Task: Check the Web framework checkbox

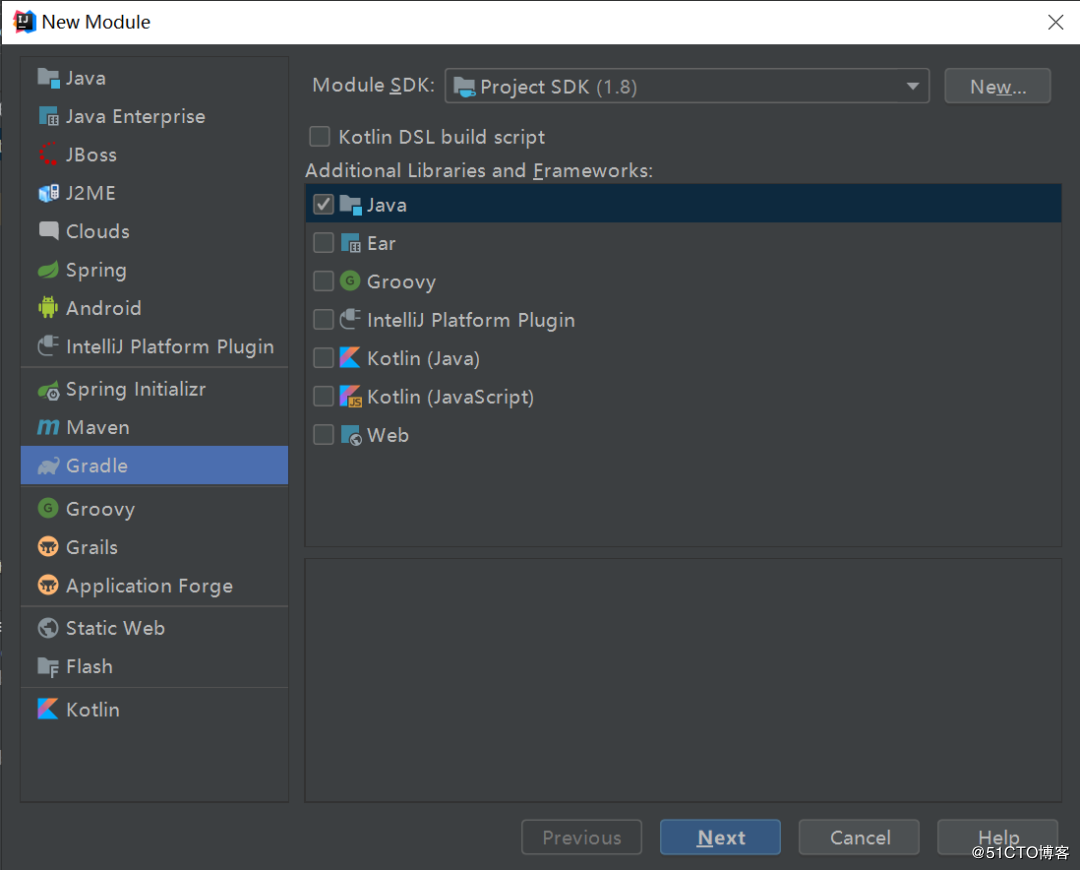Action: click(323, 435)
